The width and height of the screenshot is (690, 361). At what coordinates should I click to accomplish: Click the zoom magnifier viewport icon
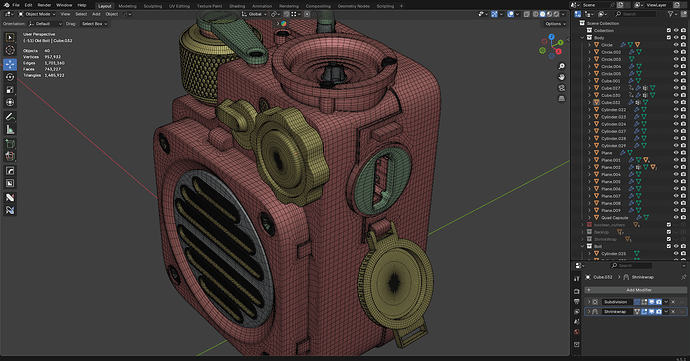[562, 66]
